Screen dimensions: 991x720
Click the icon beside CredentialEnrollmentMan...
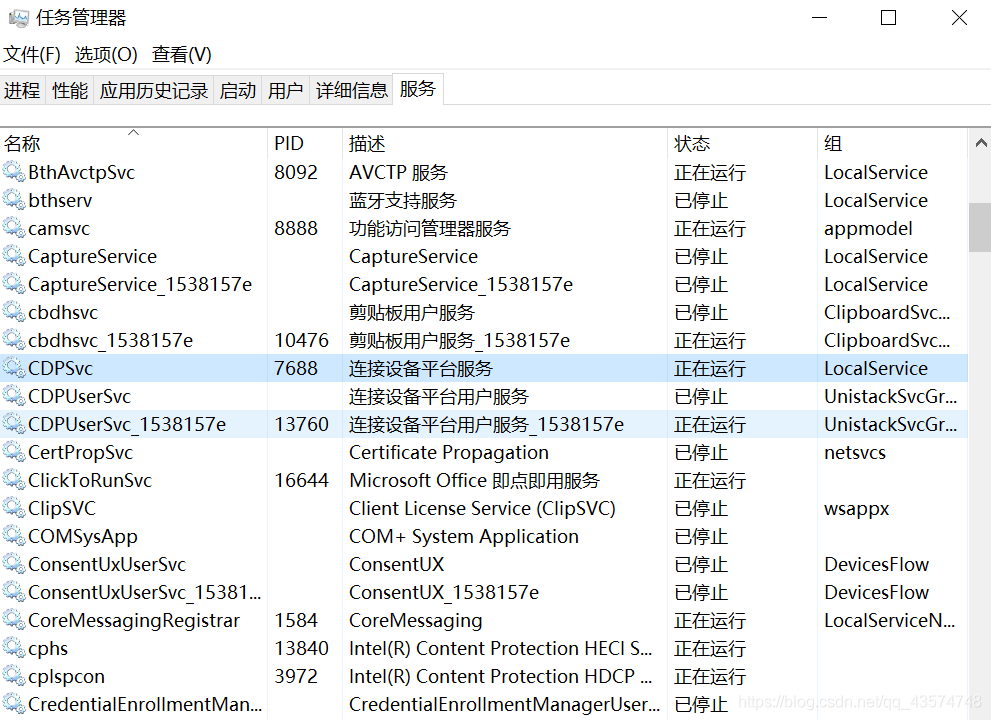click(13, 703)
